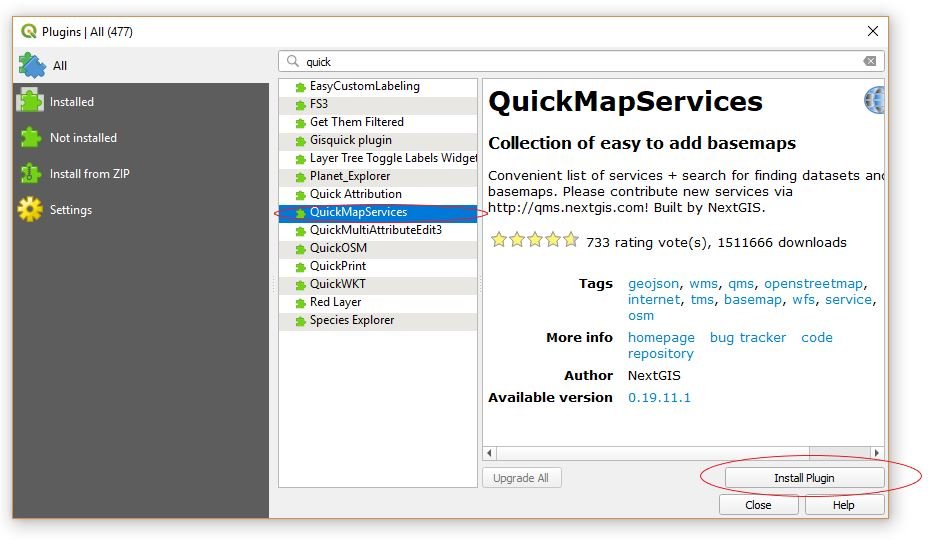This screenshot has width=930, height=540.
Task: Click the Species Explorer plugin icon
Action: [300, 321]
